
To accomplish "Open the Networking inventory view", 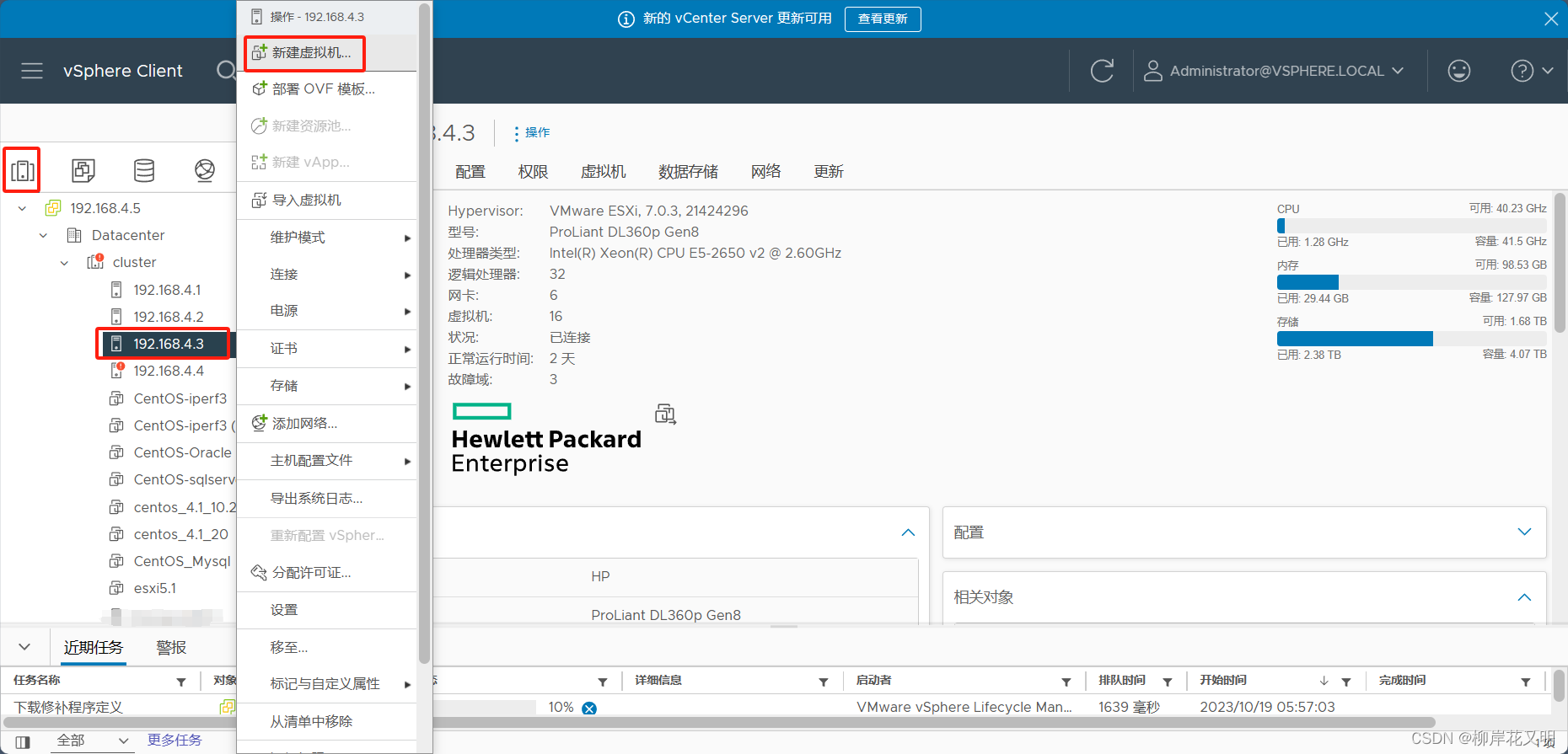I will tap(205, 171).
